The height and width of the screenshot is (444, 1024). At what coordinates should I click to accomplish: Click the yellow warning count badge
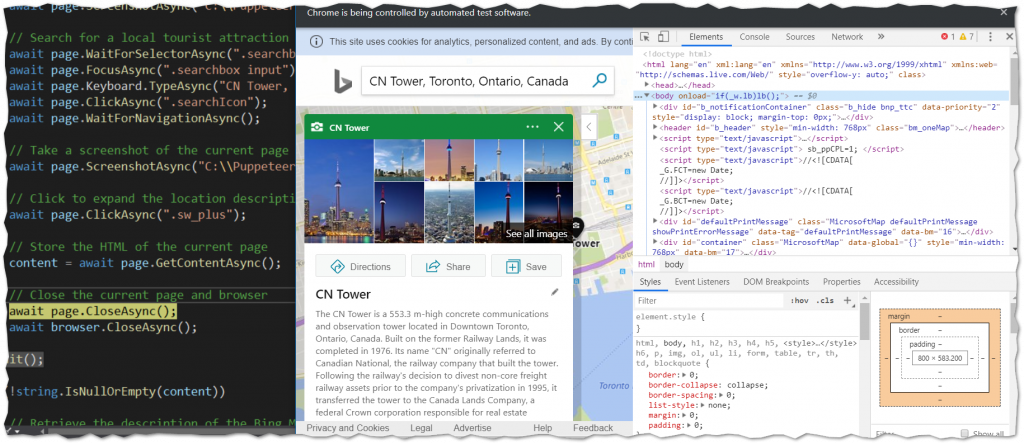(967, 37)
